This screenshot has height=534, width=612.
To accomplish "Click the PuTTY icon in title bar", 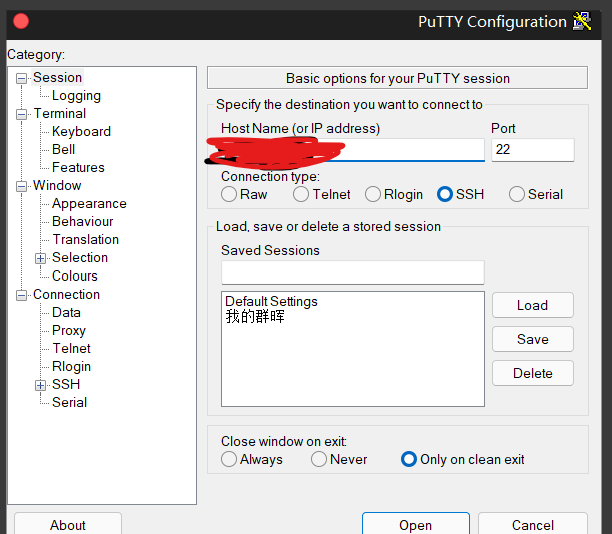I will pyautogui.click(x=582, y=21).
